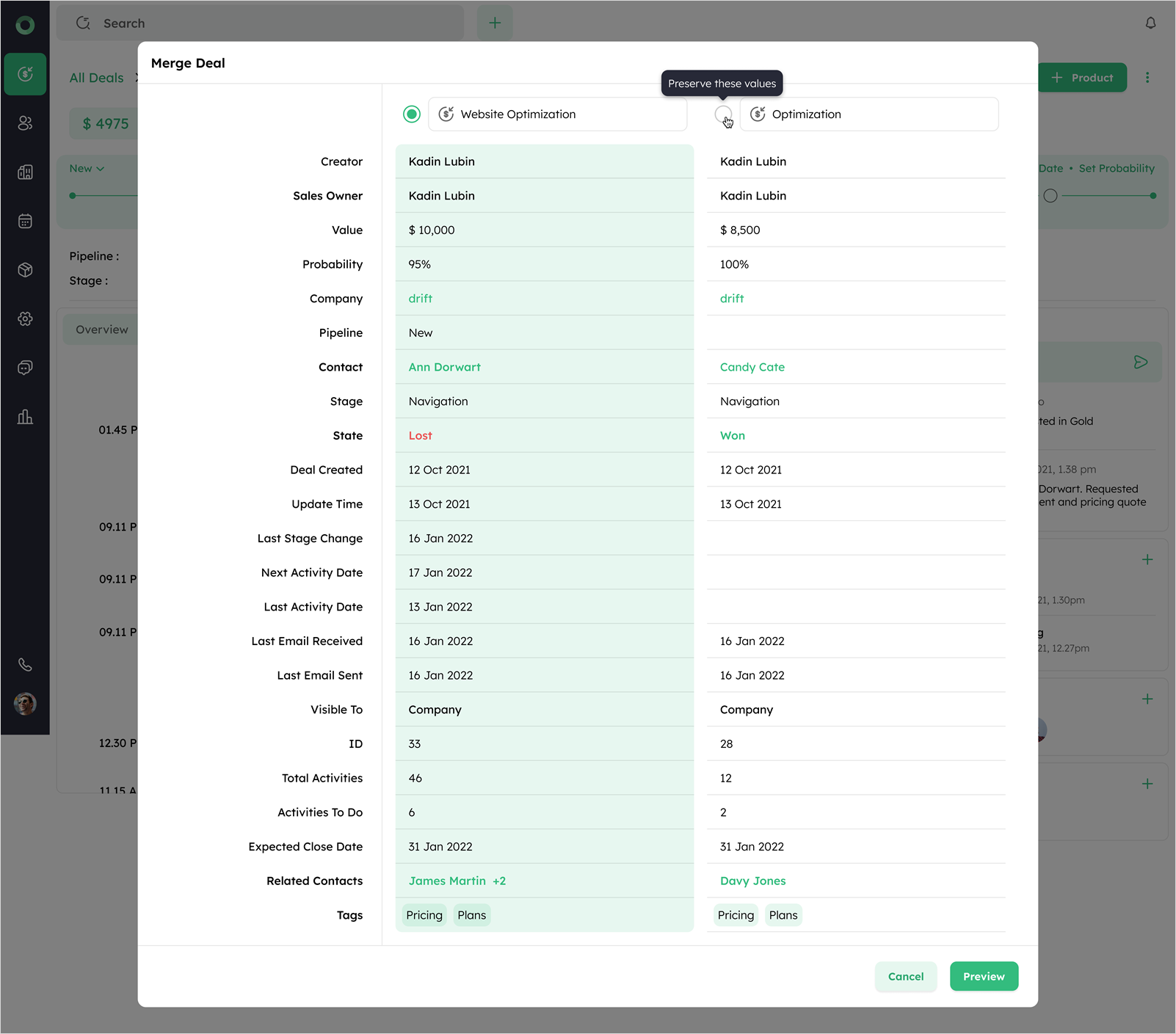
Task: Open the Deals icon in sidebar
Action: pyautogui.click(x=25, y=74)
